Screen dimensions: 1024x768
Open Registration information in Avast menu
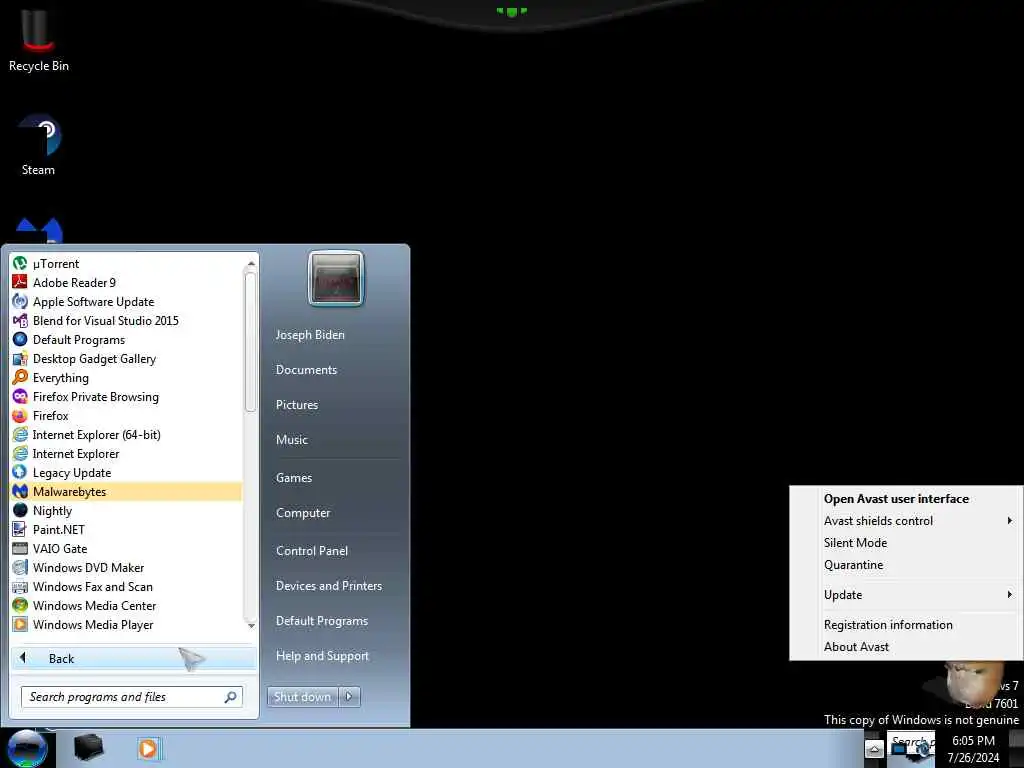tap(888, 624)
